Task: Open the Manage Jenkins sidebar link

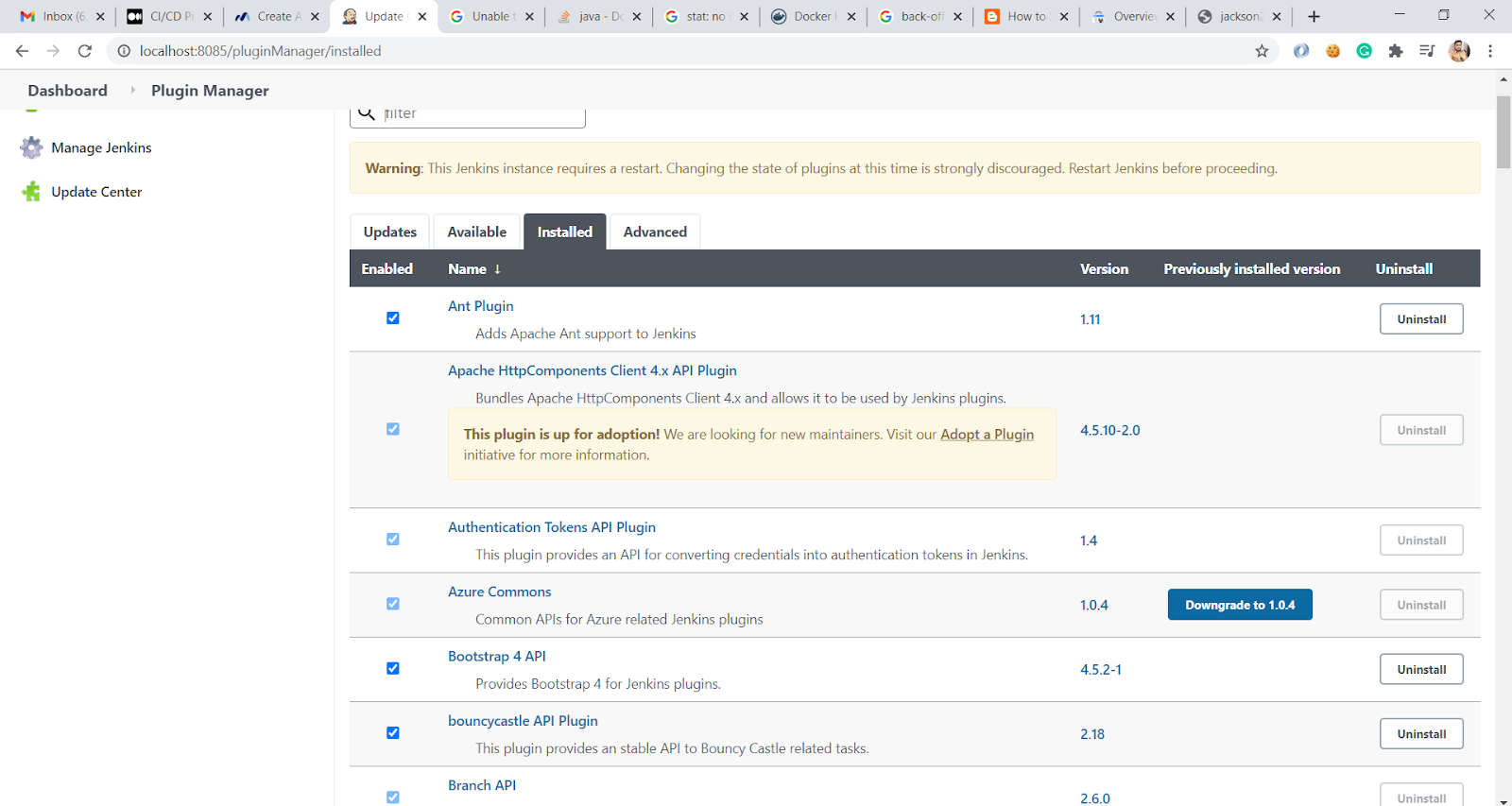Action: coord(101,147)
